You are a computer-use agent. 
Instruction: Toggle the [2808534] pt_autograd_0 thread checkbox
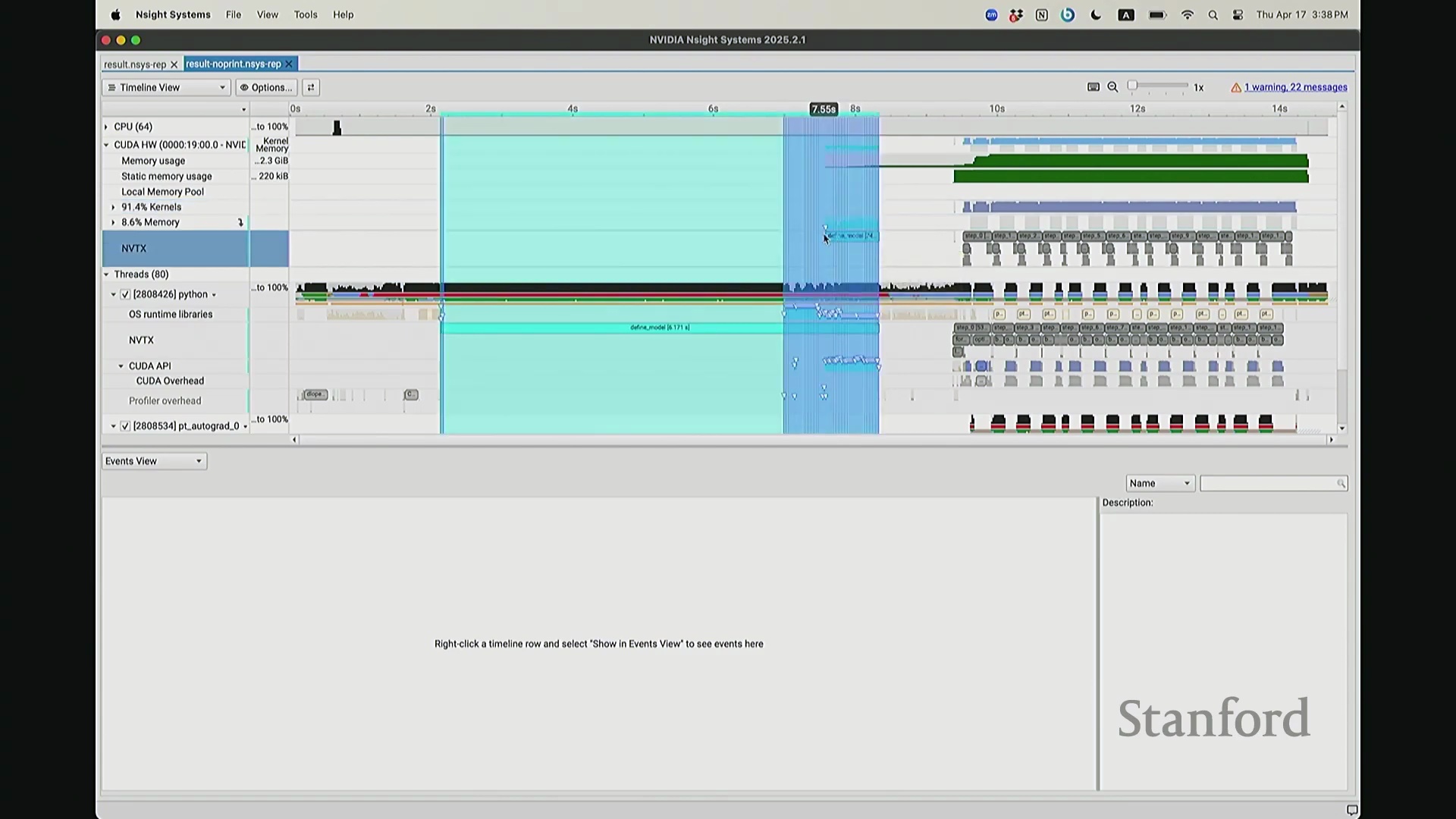(x=125, y=426)
